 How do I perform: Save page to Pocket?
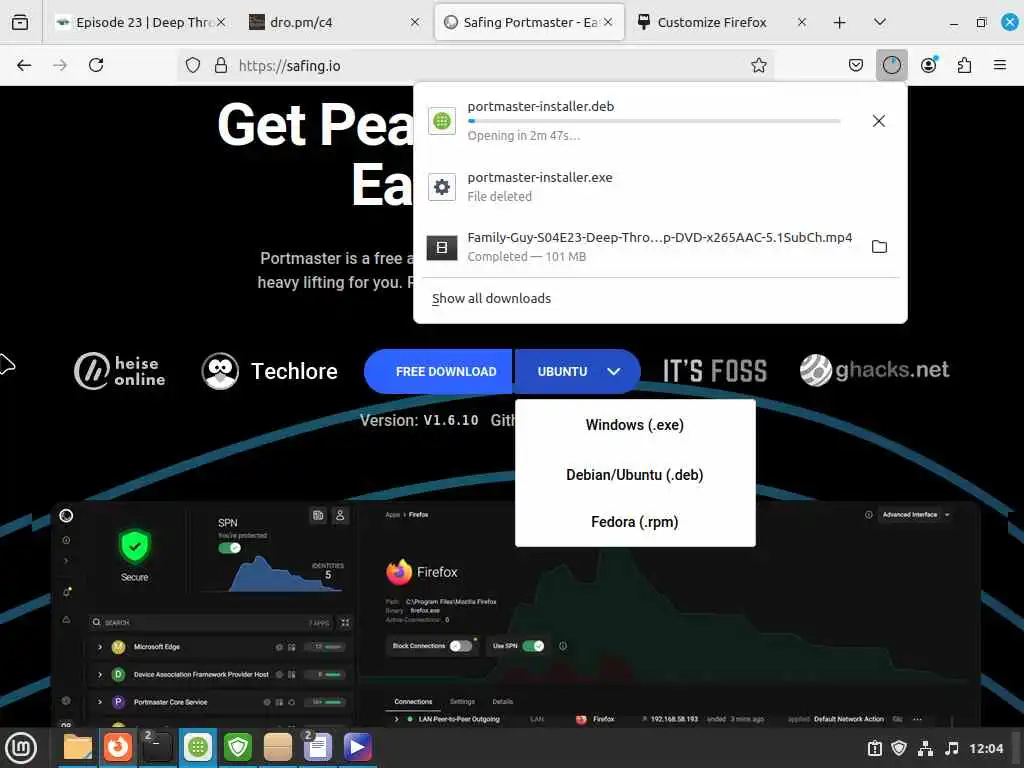(856, 65)
